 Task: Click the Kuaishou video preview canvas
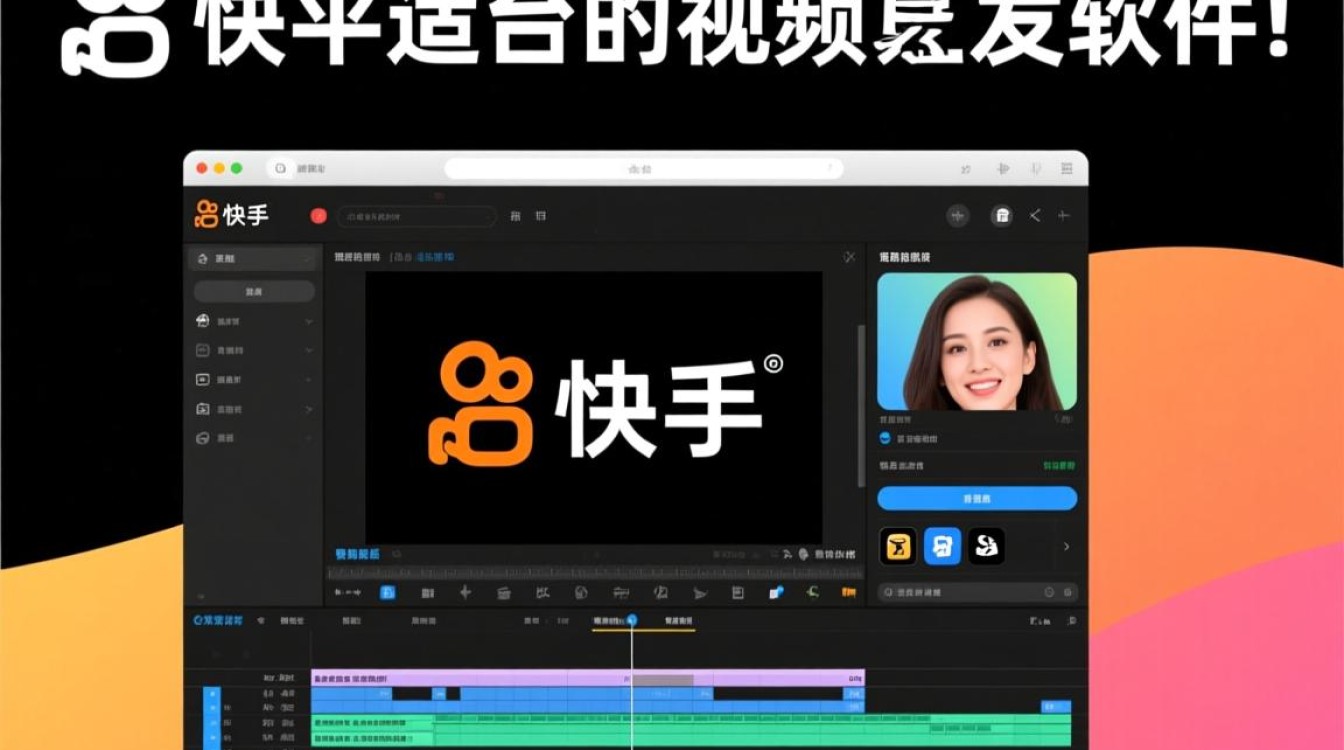(x=594, y=407)
